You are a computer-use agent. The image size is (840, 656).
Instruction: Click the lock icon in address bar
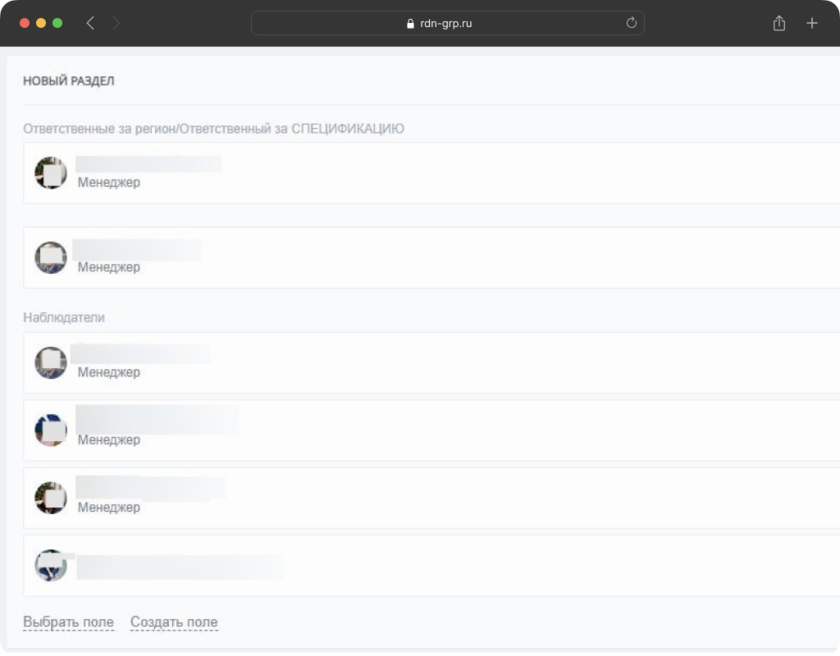click(x=410, y=24)
